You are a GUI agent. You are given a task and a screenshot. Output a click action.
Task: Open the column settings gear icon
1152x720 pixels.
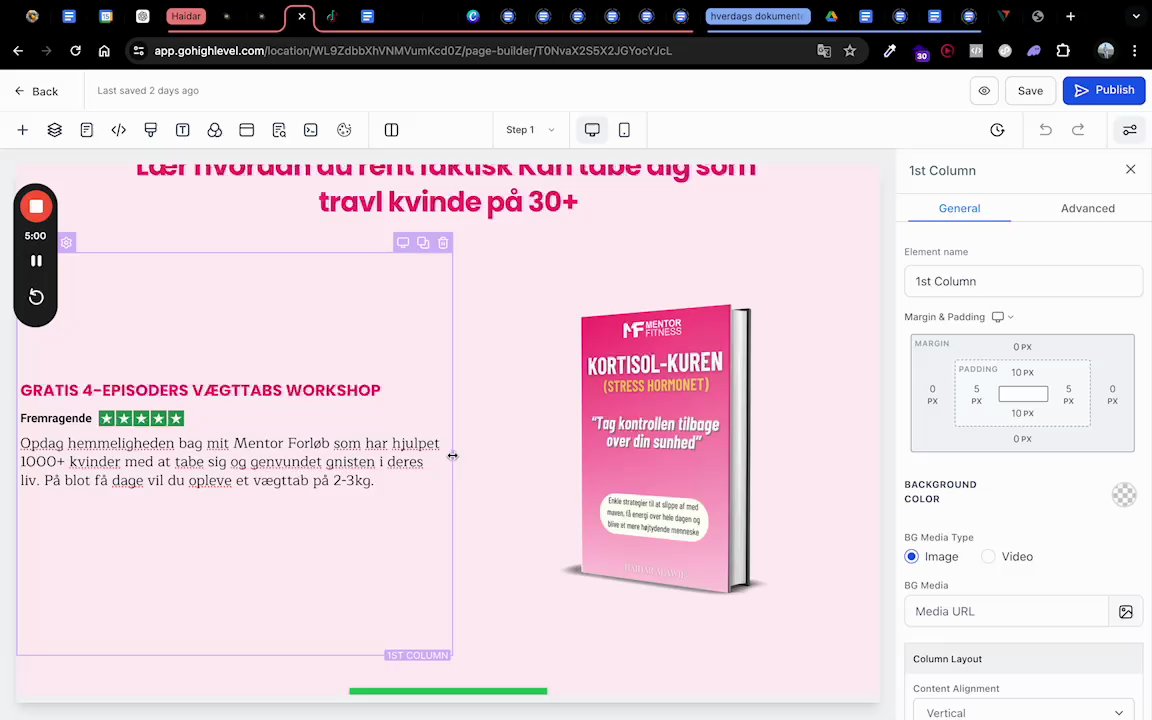(66, 242)
